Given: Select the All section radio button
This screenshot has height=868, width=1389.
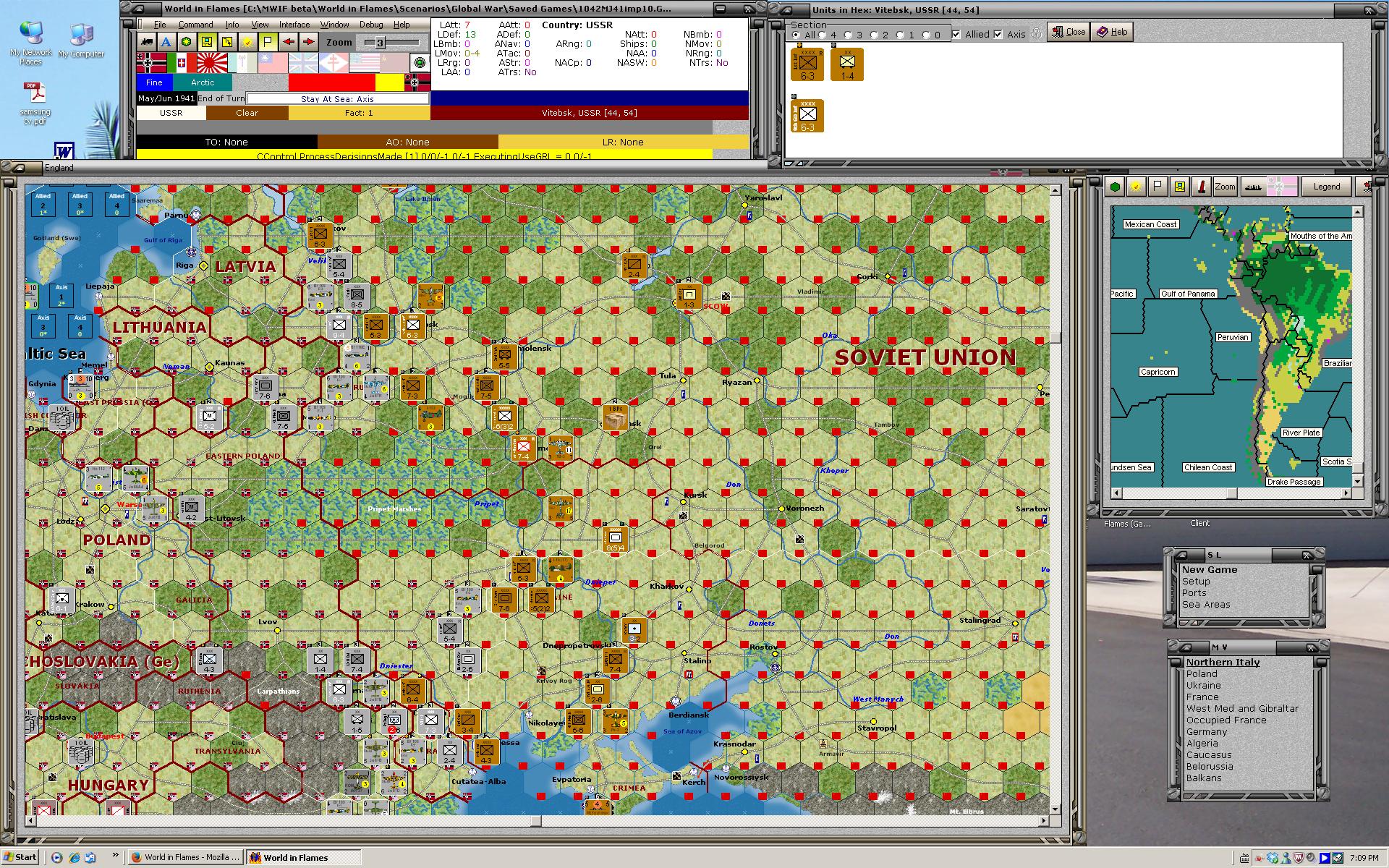Looking at the screenshot, I should point(797,35).
